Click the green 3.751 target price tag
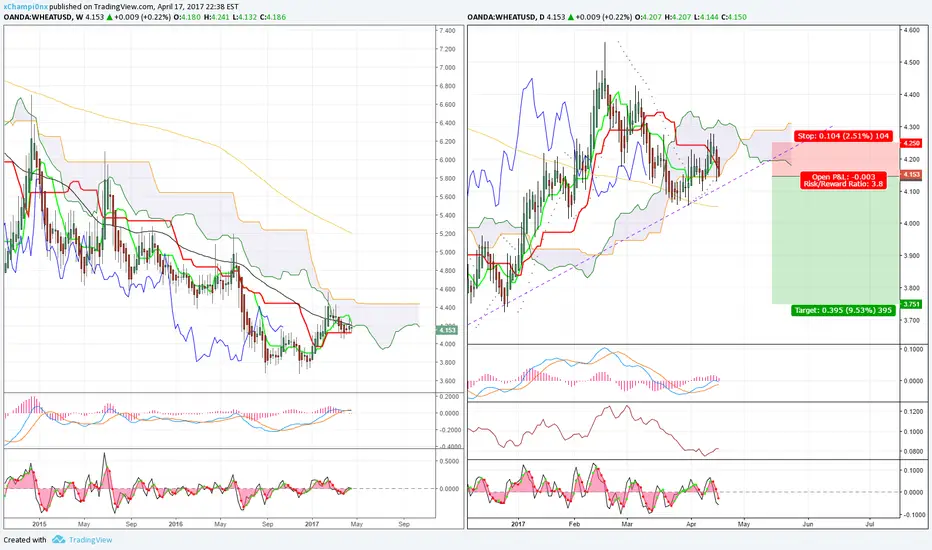 [x=911, y=304]
